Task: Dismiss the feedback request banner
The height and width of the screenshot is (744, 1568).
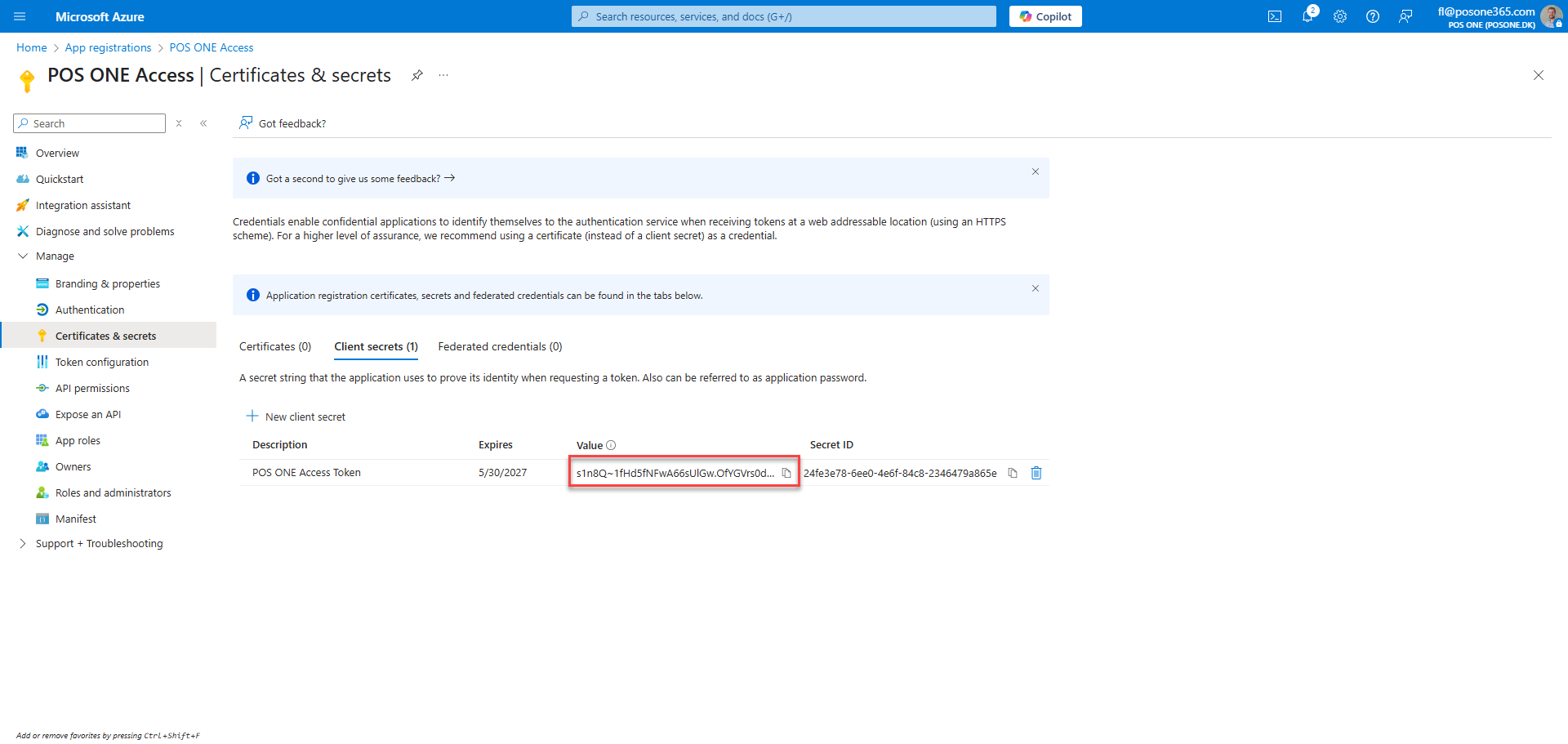Action: tap(1036, 172)
